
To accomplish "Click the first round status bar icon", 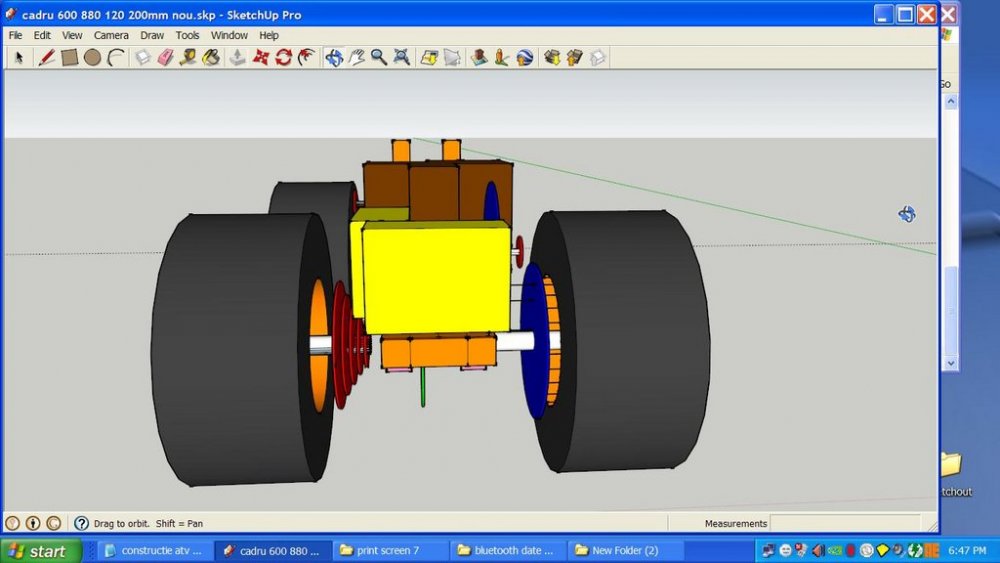I will click(x=12, y=523).
